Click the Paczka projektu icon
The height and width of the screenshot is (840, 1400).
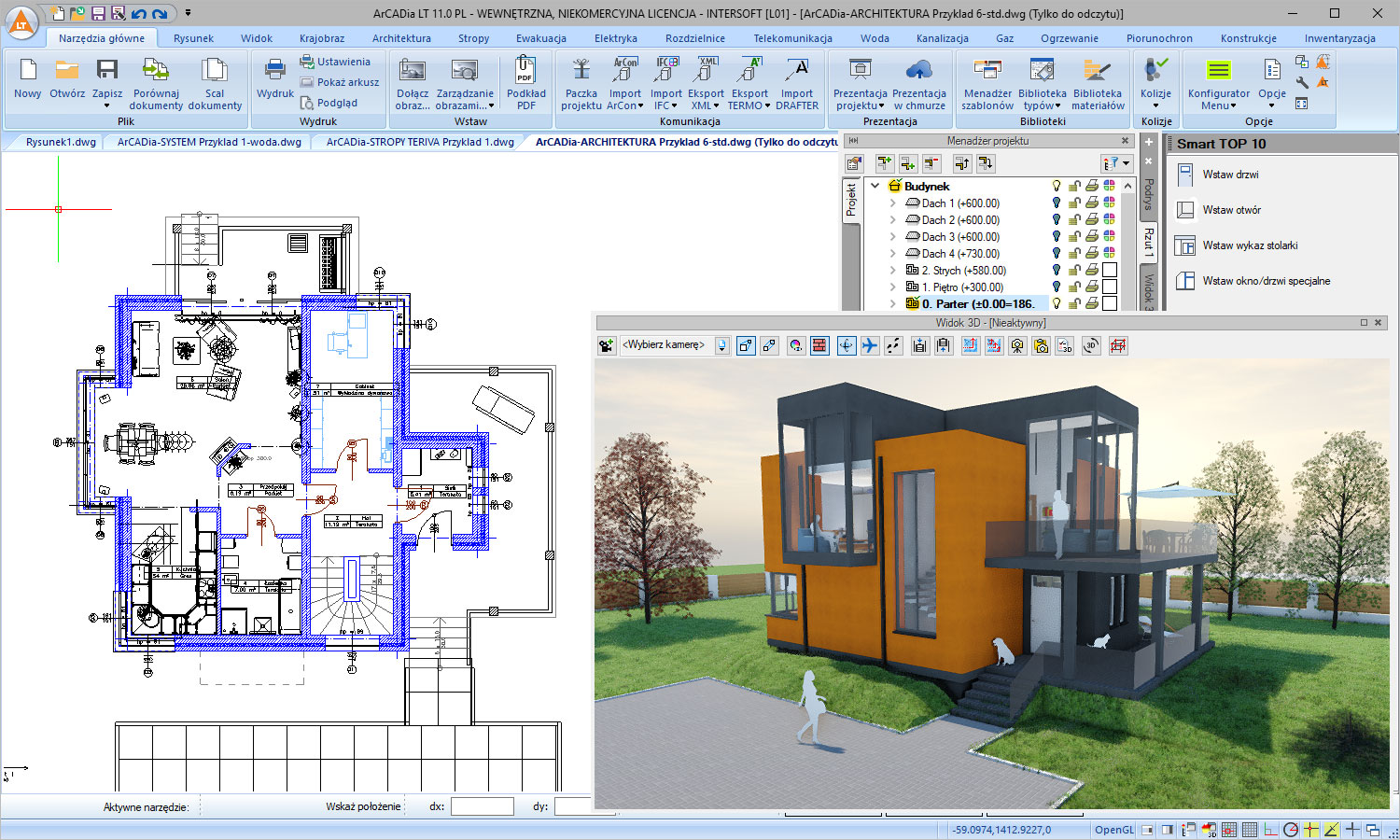[x=581, y=71]
